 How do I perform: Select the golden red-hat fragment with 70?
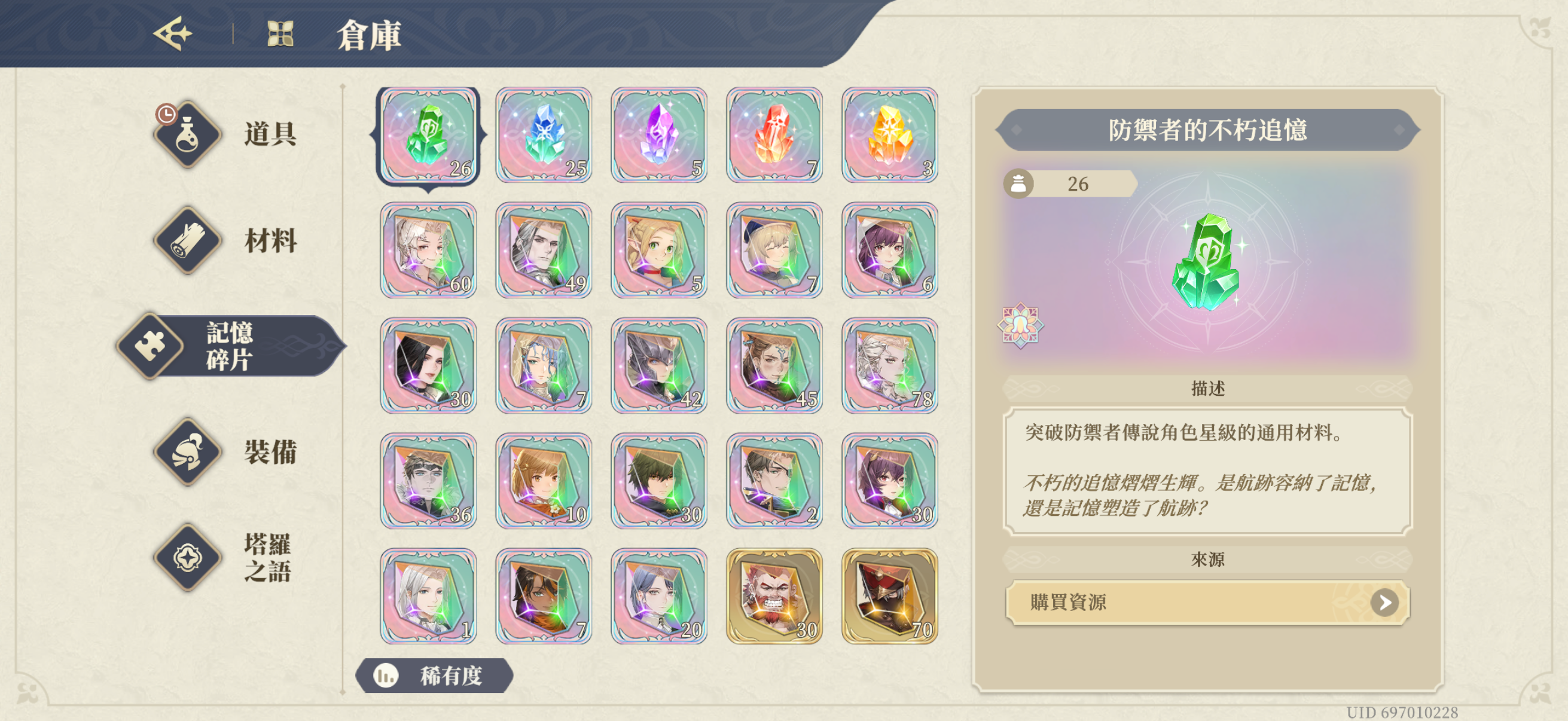(x=889, y=596)
